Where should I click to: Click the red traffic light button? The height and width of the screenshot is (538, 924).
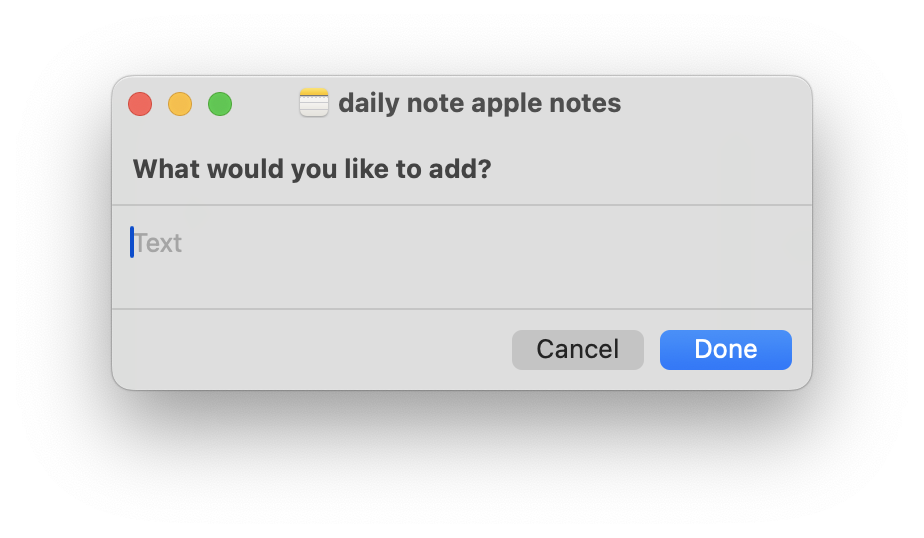pyautogui.click(x=140, y=104)
